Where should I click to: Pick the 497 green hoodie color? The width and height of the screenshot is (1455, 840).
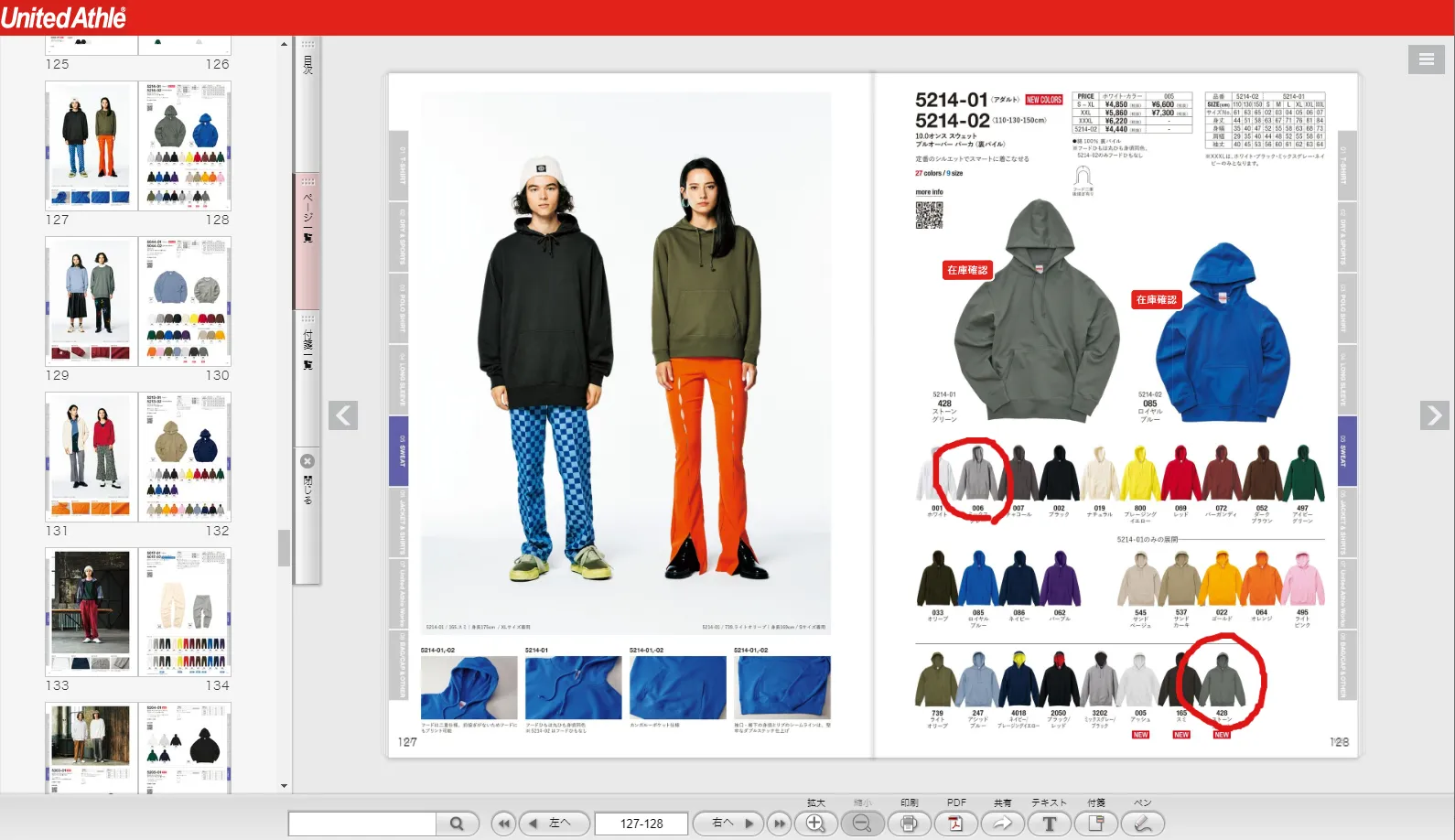pyautogui.click(x=1303, y=473)
